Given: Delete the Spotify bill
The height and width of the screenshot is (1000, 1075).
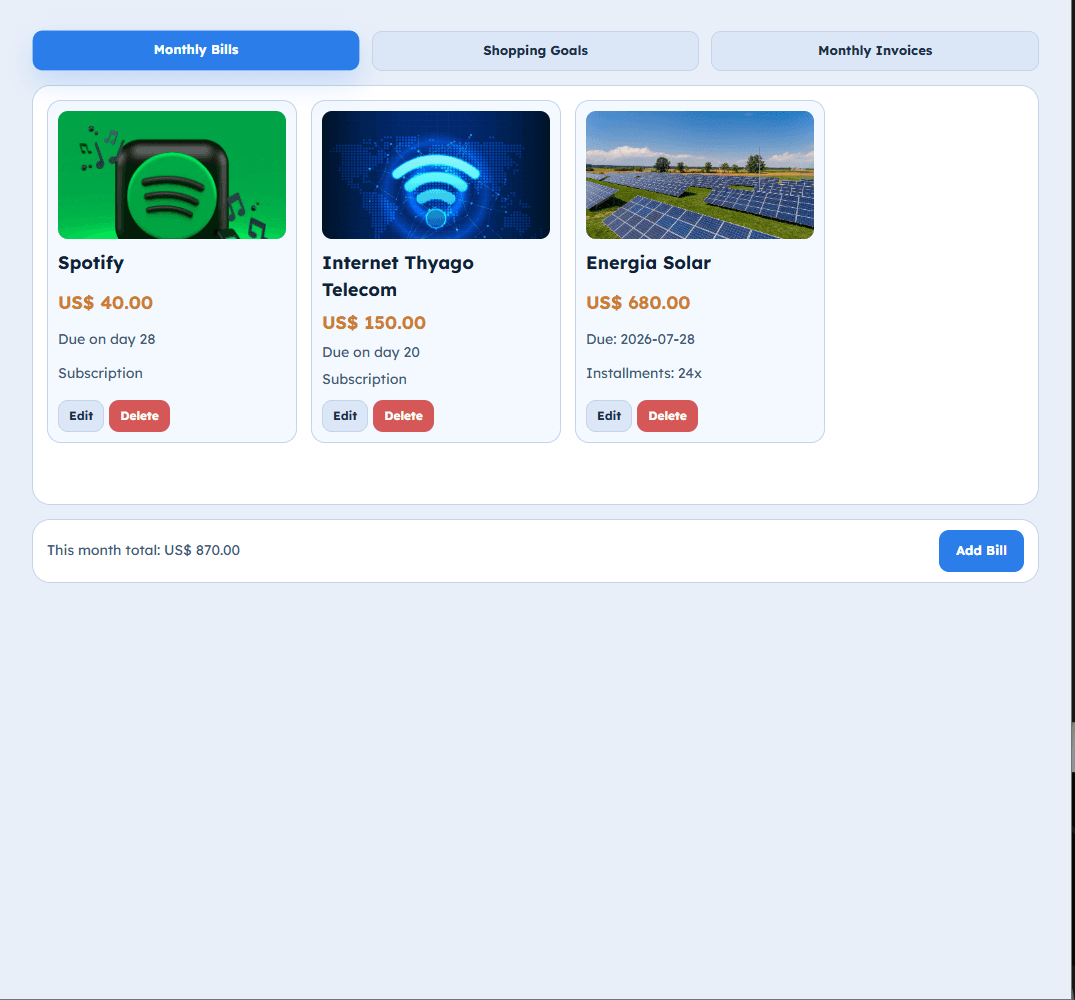Looking at the screenshot, I should (x=139, y=416).
